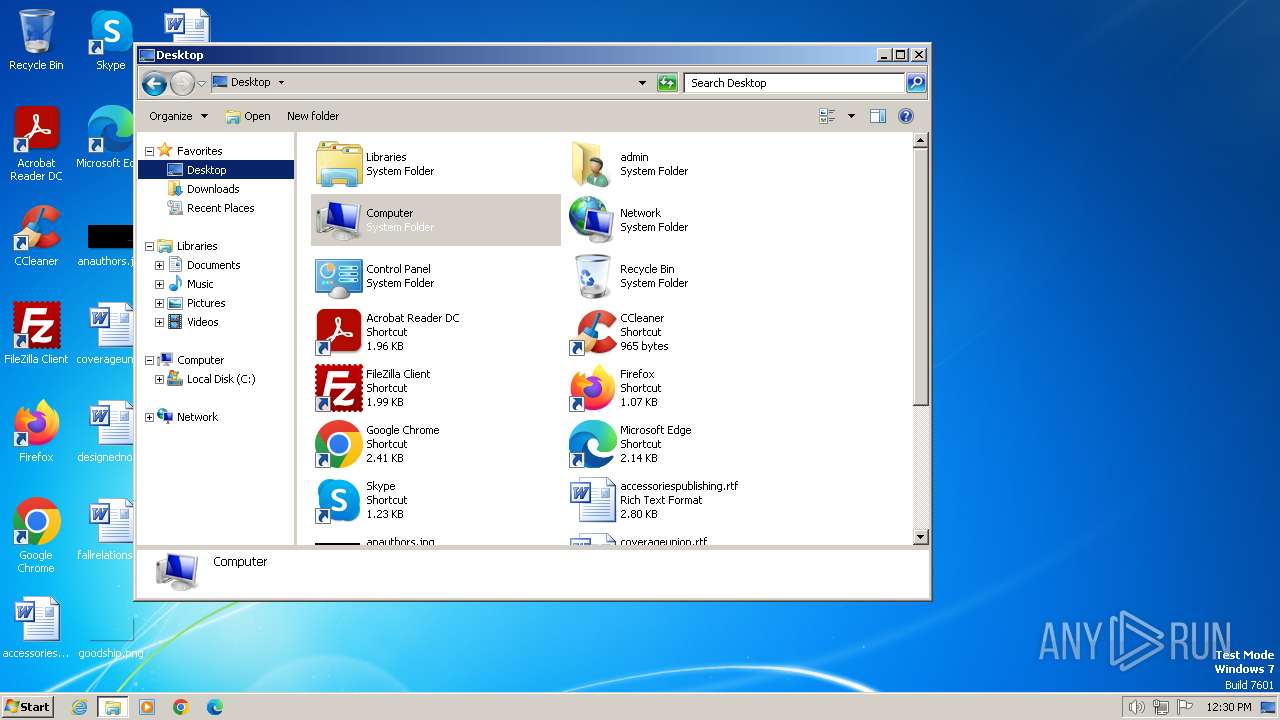
Task: Expand Local Disk (C:) node
Action: point(159,379)
